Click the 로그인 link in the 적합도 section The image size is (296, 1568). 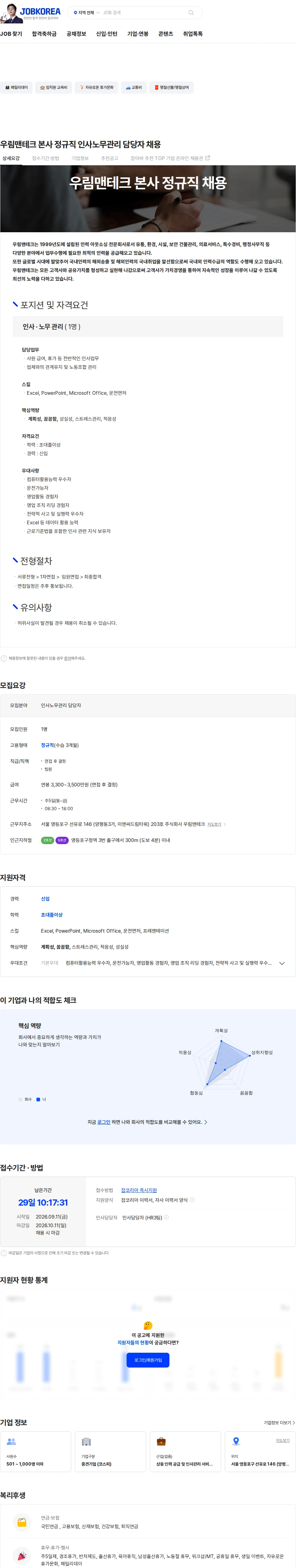[104, 1122]
